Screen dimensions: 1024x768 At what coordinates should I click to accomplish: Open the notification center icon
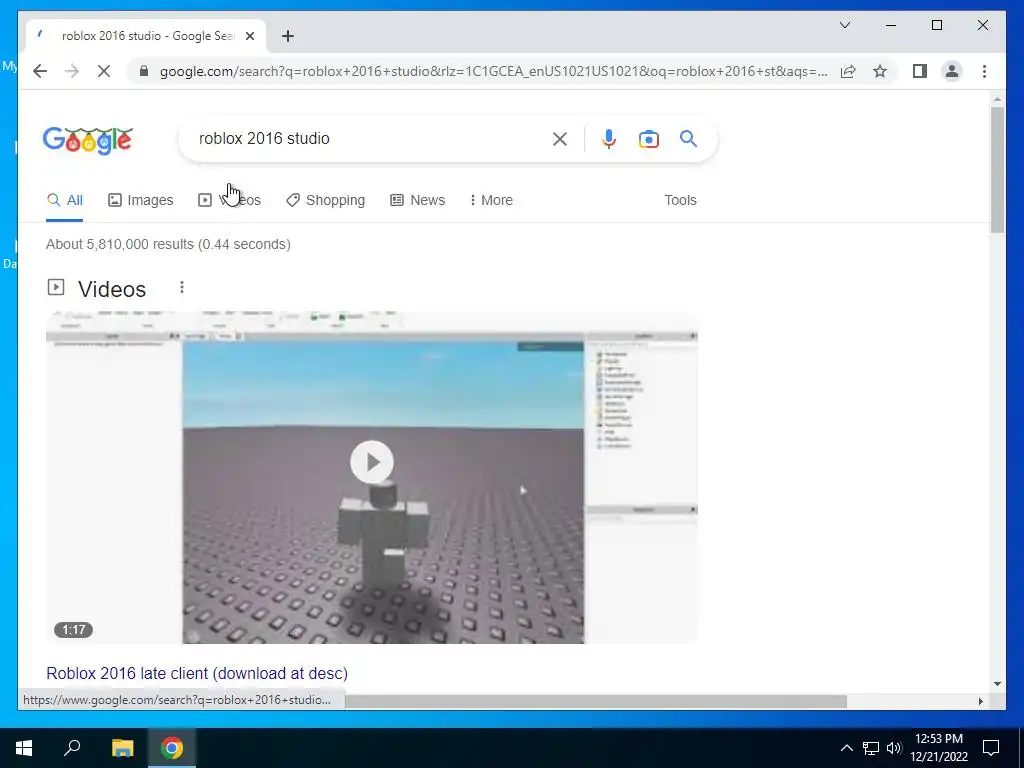(991, 748)
